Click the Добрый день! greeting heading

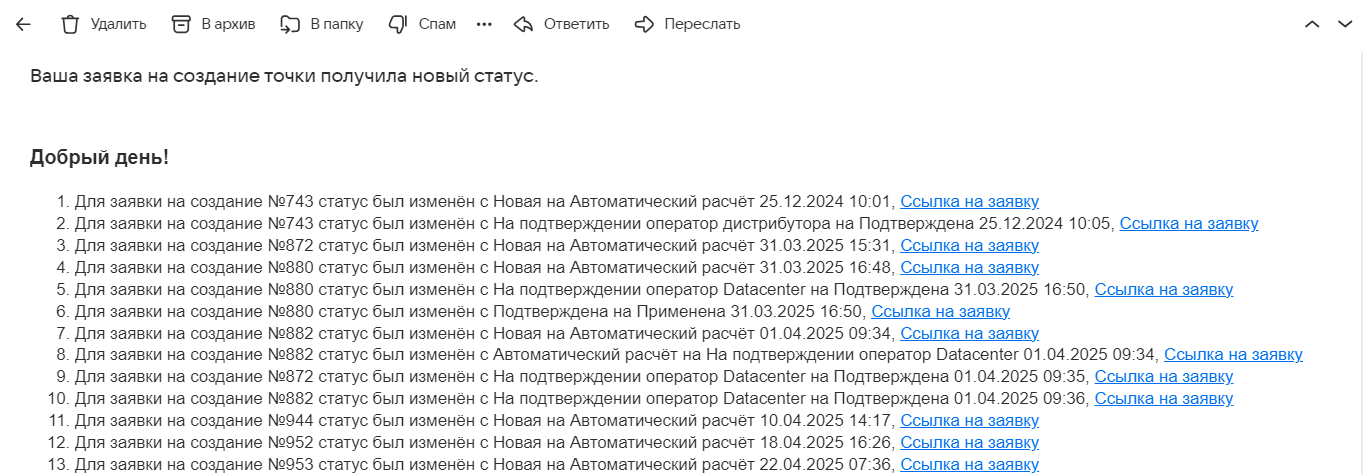pos(99,157)
